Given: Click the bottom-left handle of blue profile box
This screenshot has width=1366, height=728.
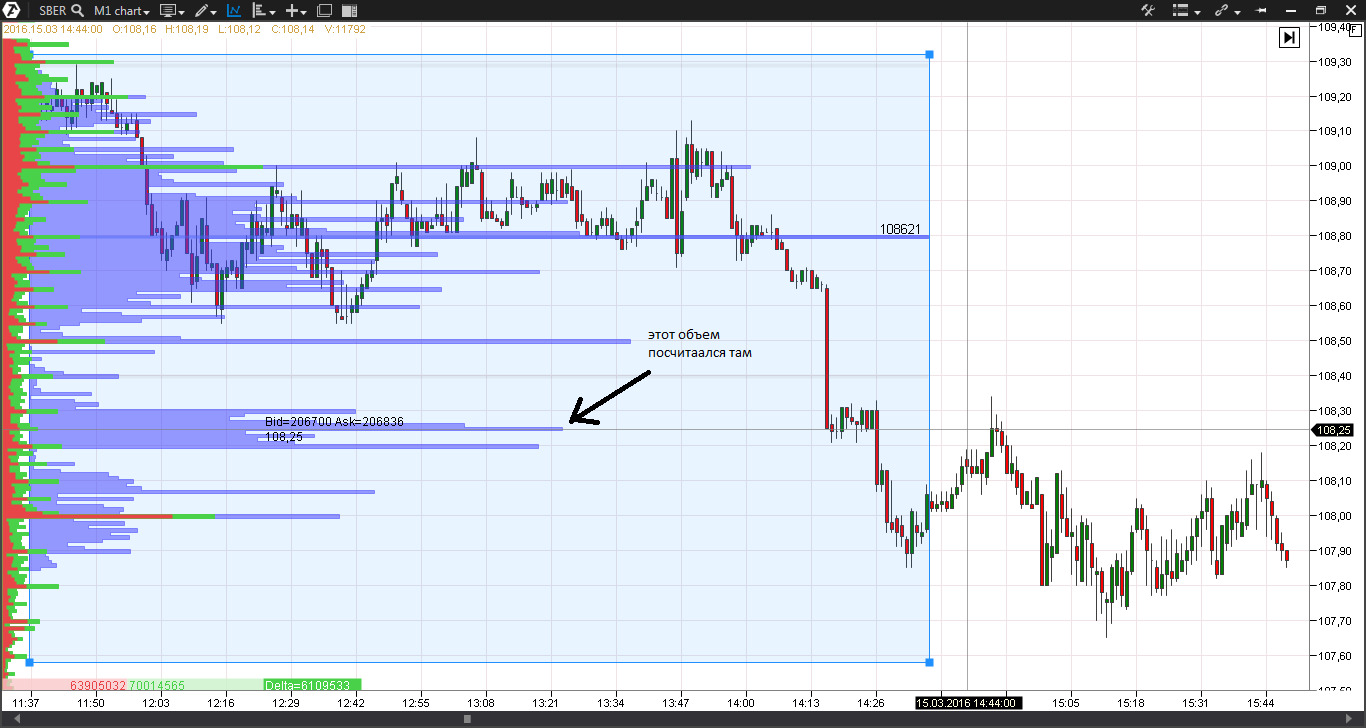Looking at the screenshot, I should point(29,662).
